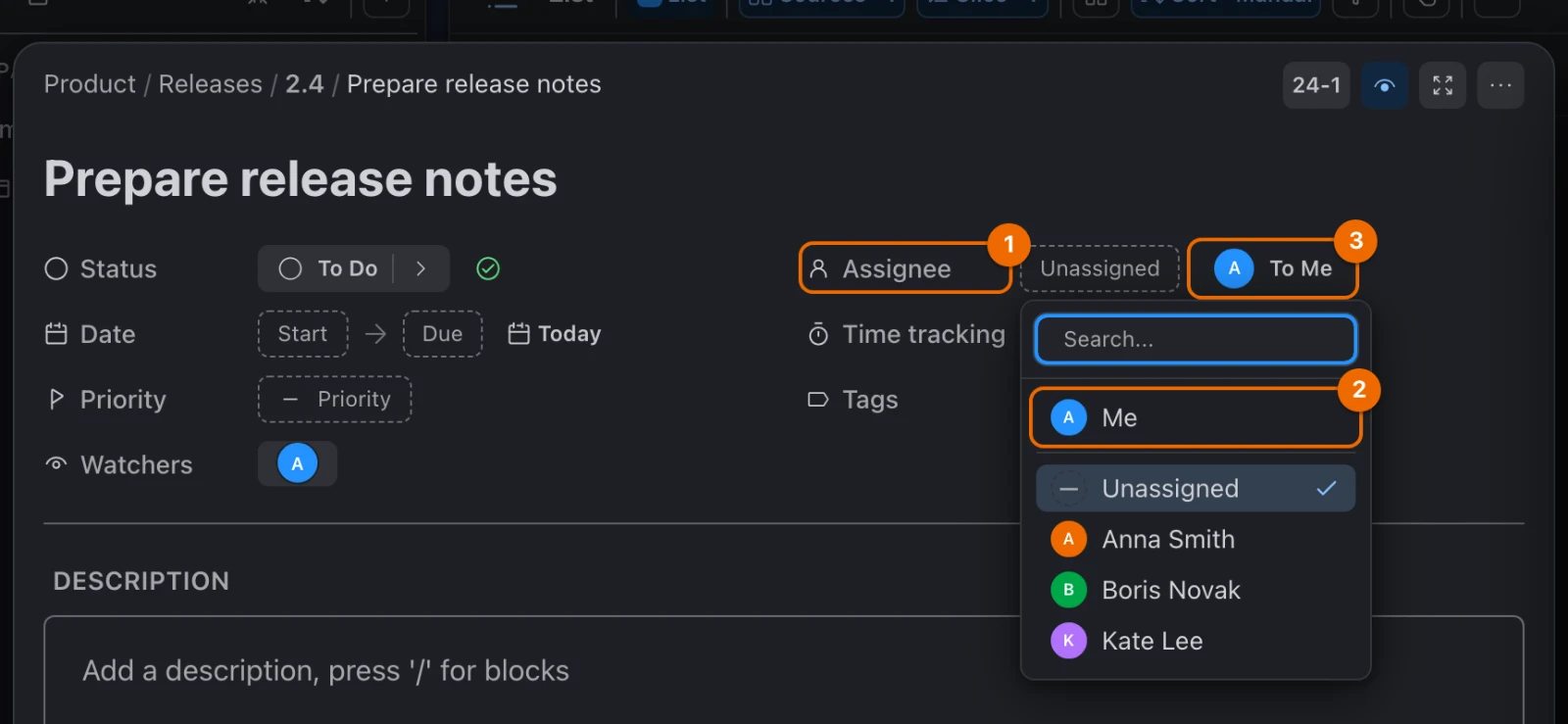The height and width of the screenshot is (724, 1568).
Task: Go to Releases in breadcrumb
Action: [x=211, y=84]
